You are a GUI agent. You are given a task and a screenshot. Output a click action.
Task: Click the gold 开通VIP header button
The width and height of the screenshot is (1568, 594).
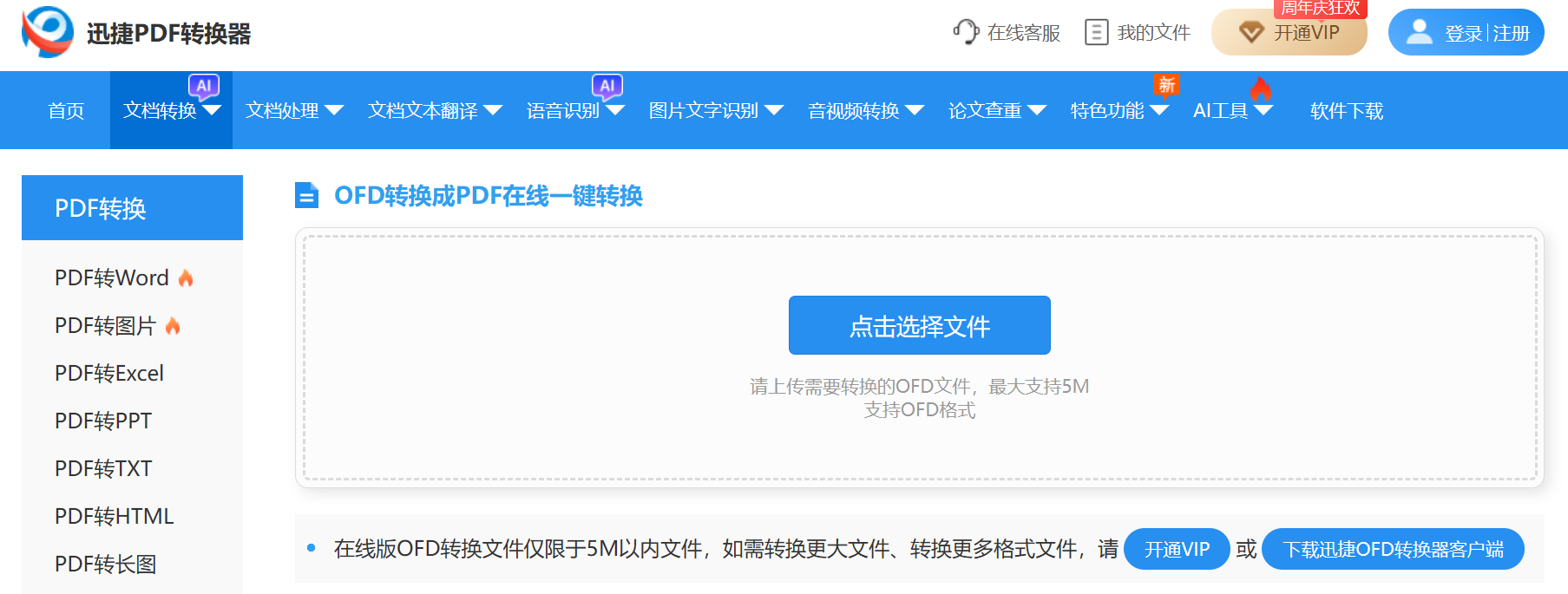pyautogui.click(x=1289, y=33)
